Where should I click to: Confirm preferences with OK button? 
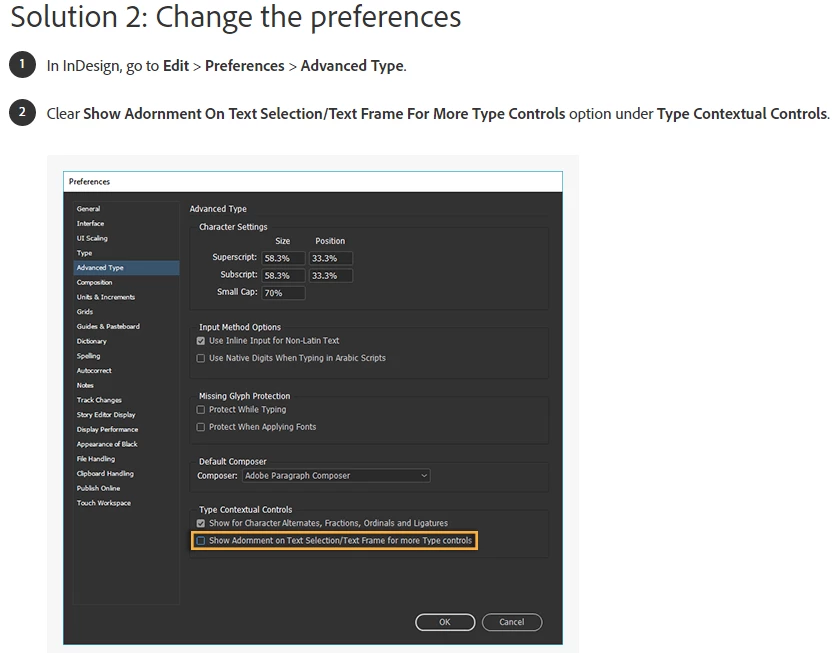click(445, 622)
